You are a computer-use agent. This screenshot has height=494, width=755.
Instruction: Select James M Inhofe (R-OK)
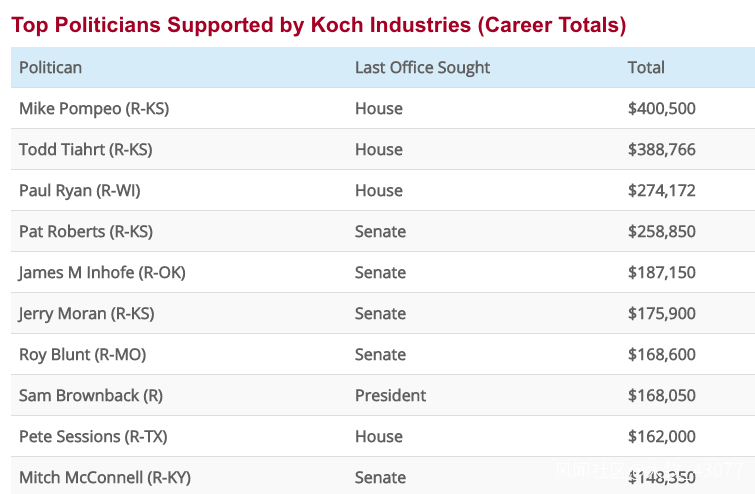[102, 272]
